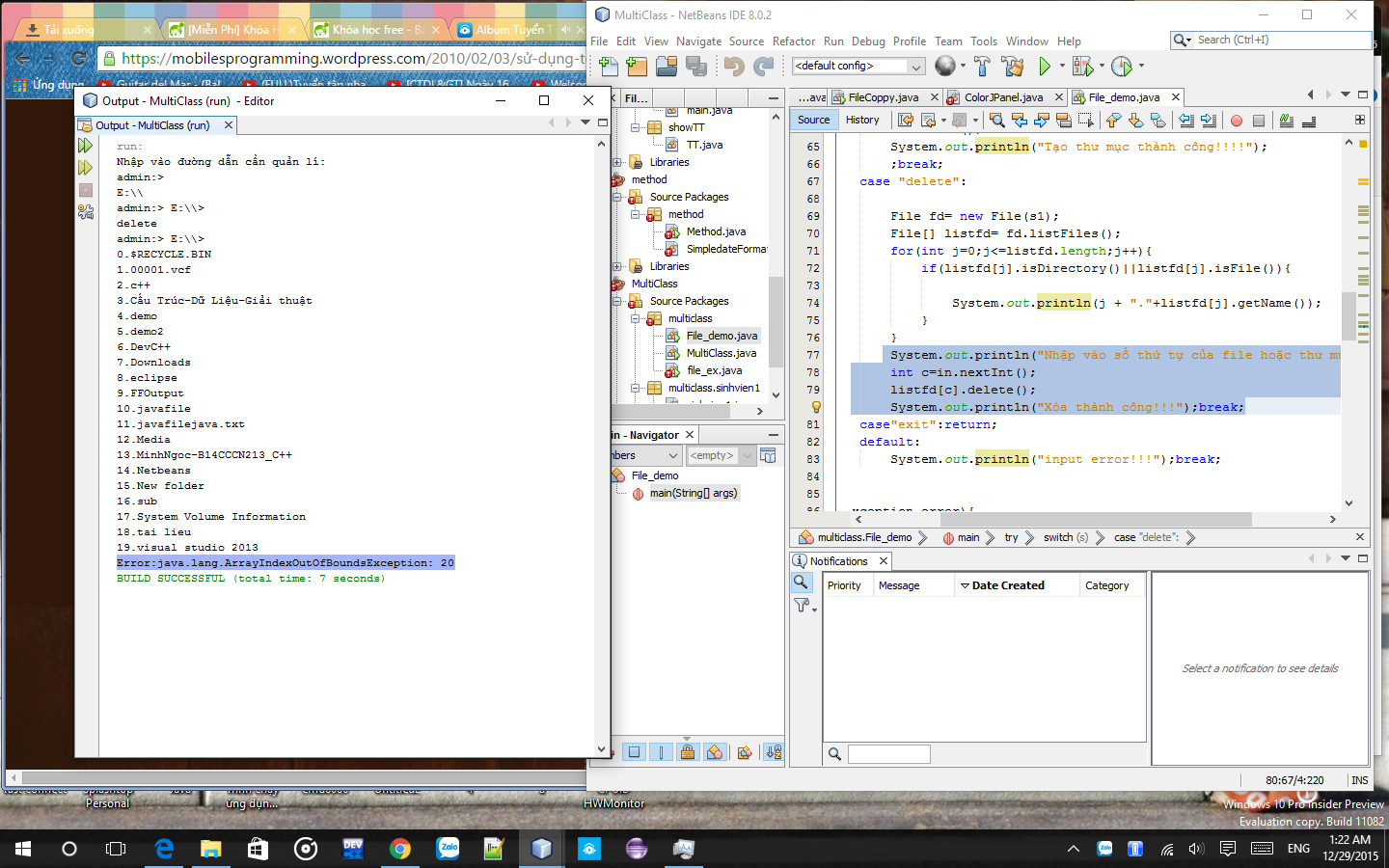Open the Navigator Members view dropdown
Viewport: 1389px width, 868px height.
pyautogui.click(x=673, y=455)
